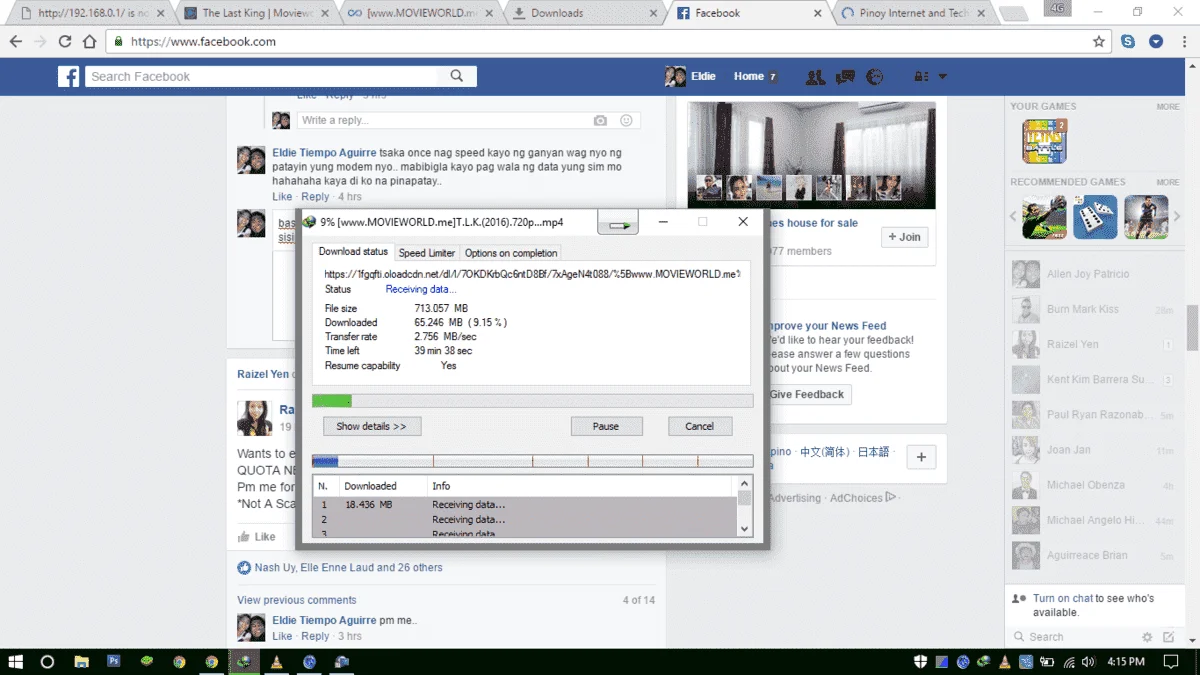1200x675 pixels.
Task: Click Home link in Facebook bar
Action: click(x=749, y=76)
